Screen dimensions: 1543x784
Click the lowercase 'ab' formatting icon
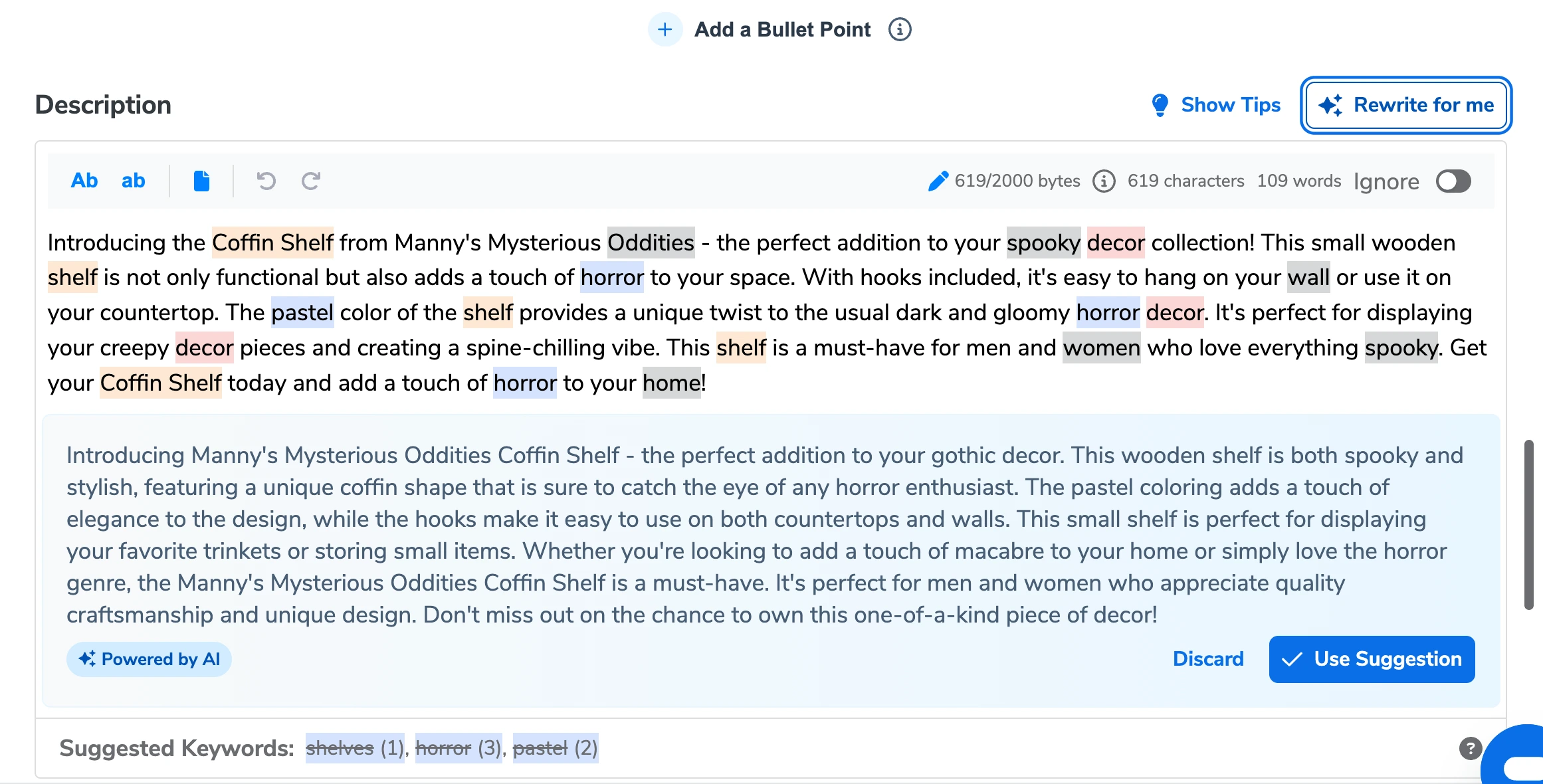133,181
